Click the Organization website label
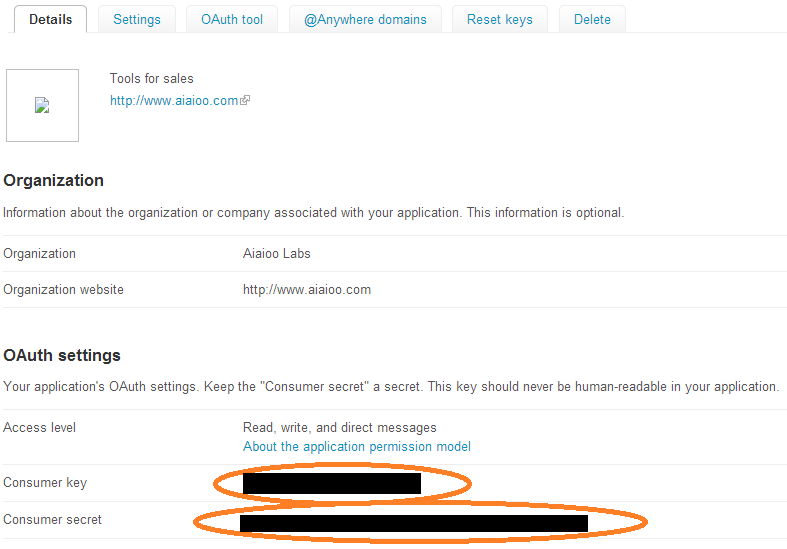This screenshot has width=787, height=549. [x=63, y=290]
